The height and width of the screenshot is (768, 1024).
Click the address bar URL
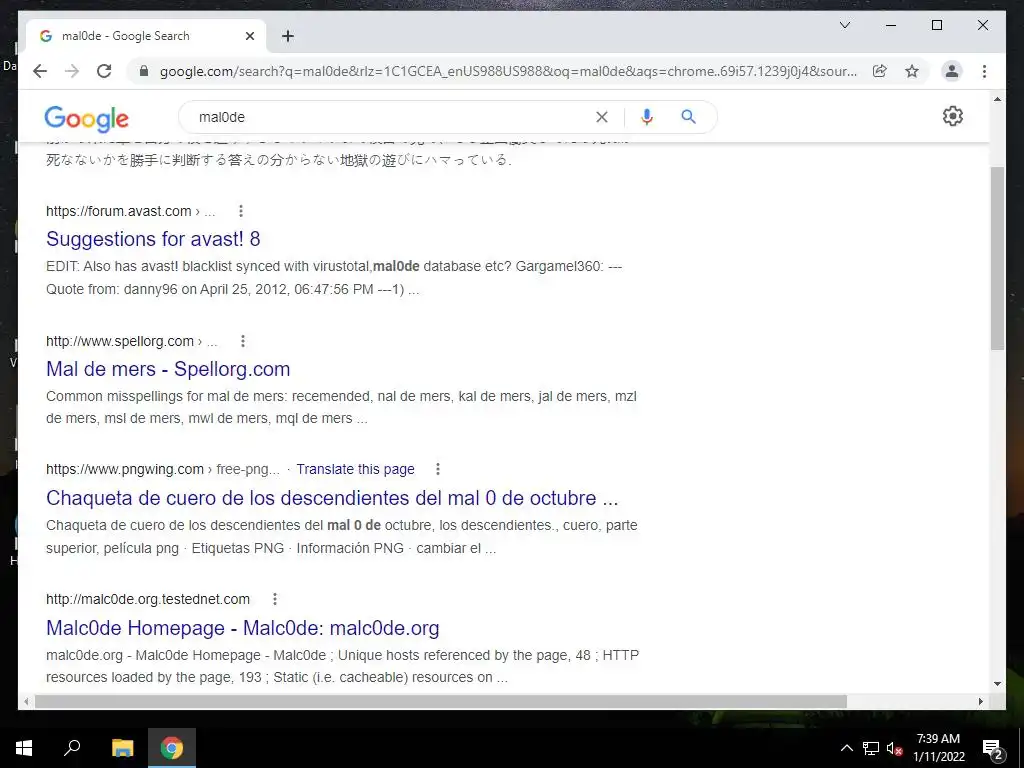click(508, 71)
